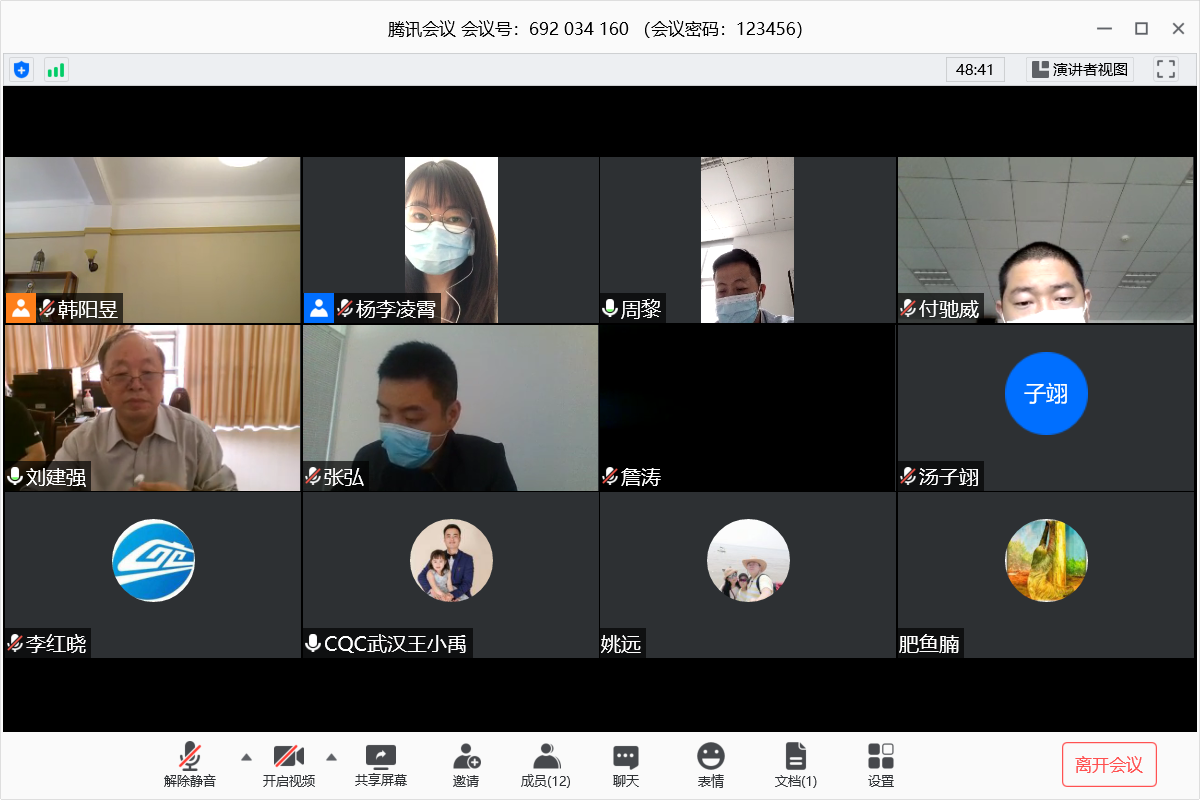Open the 设置 settings icon
The height and width of the screenshot is (800, 1200).
pos(880,765)
